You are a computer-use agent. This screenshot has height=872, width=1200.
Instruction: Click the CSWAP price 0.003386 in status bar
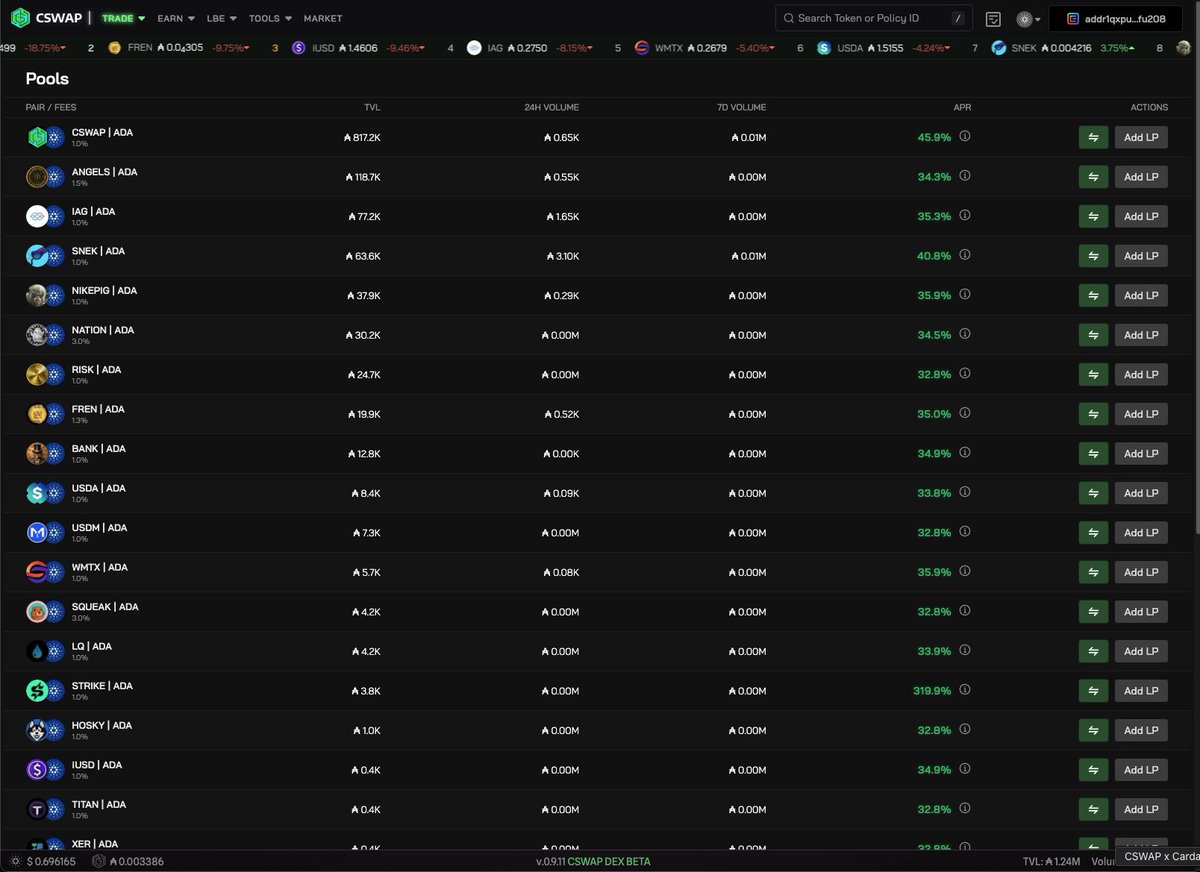129,861
